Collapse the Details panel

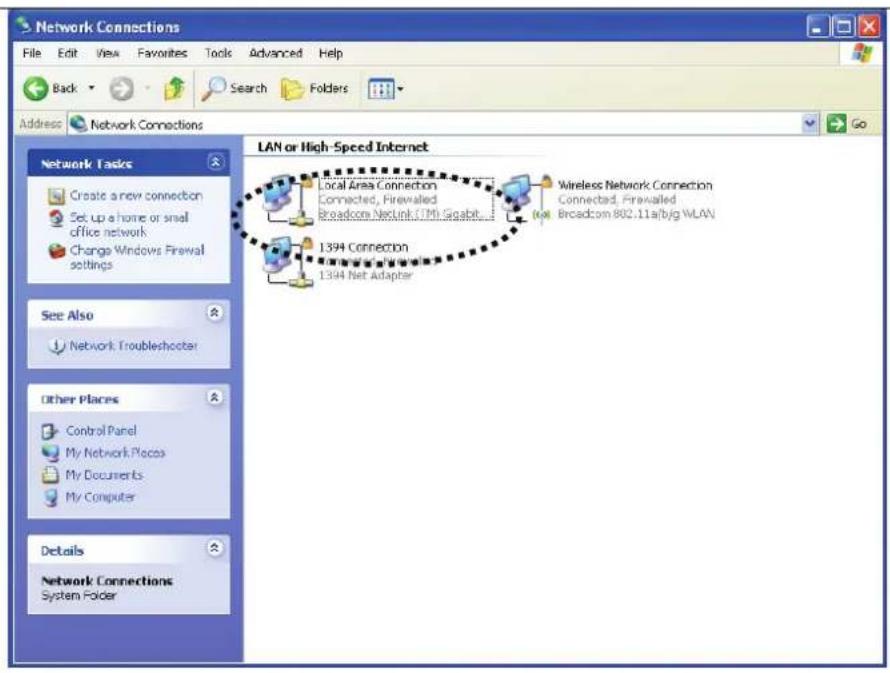(x=215, y=548)
